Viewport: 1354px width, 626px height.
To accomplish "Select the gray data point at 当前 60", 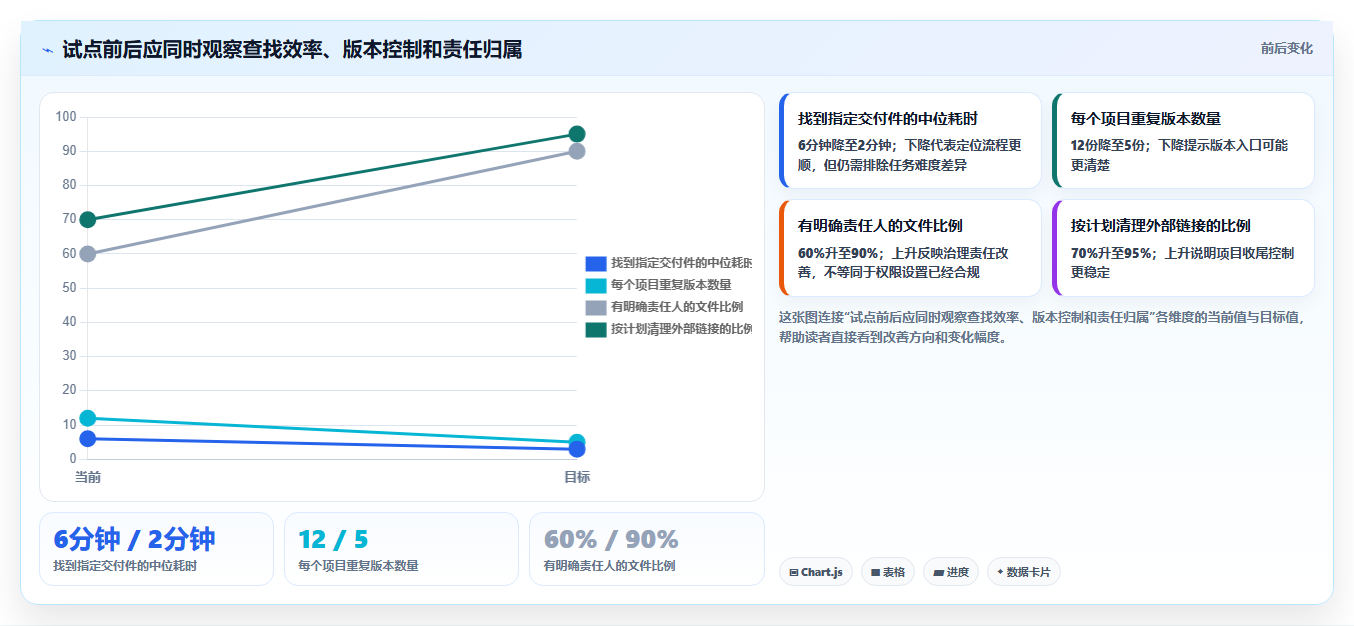I will tap(88, 254).
